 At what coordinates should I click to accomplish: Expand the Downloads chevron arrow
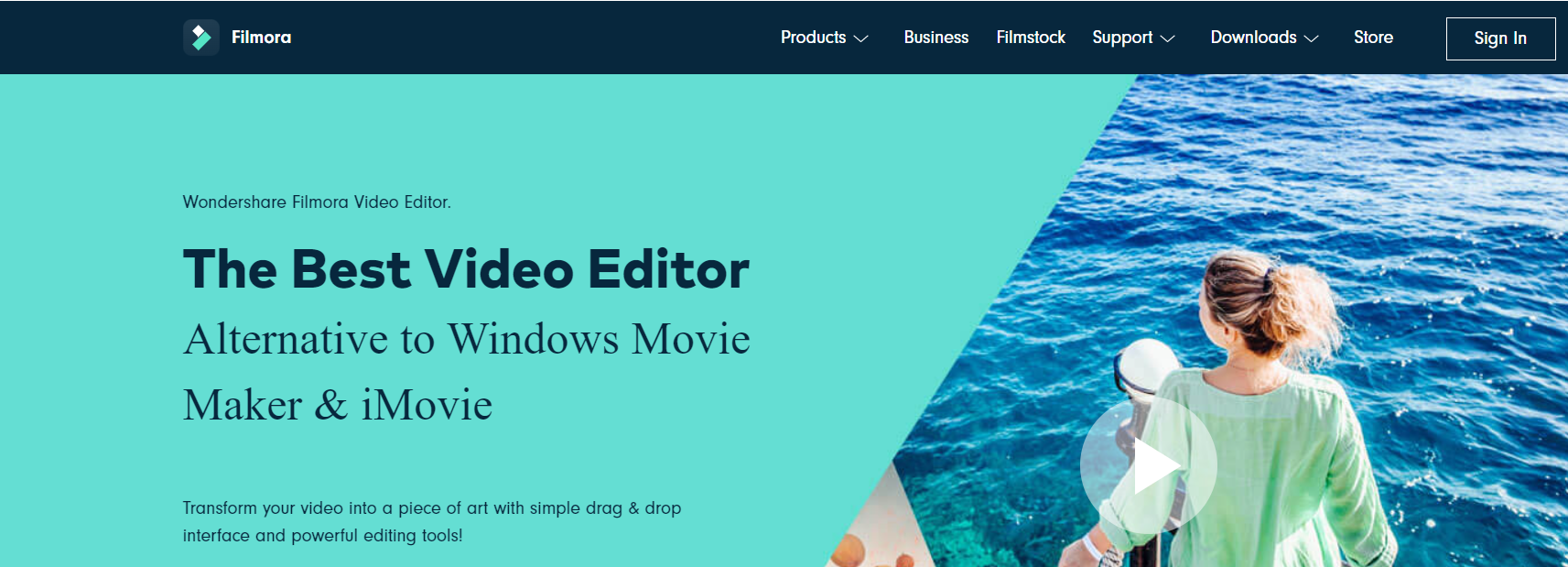(x=1311, y=38)
